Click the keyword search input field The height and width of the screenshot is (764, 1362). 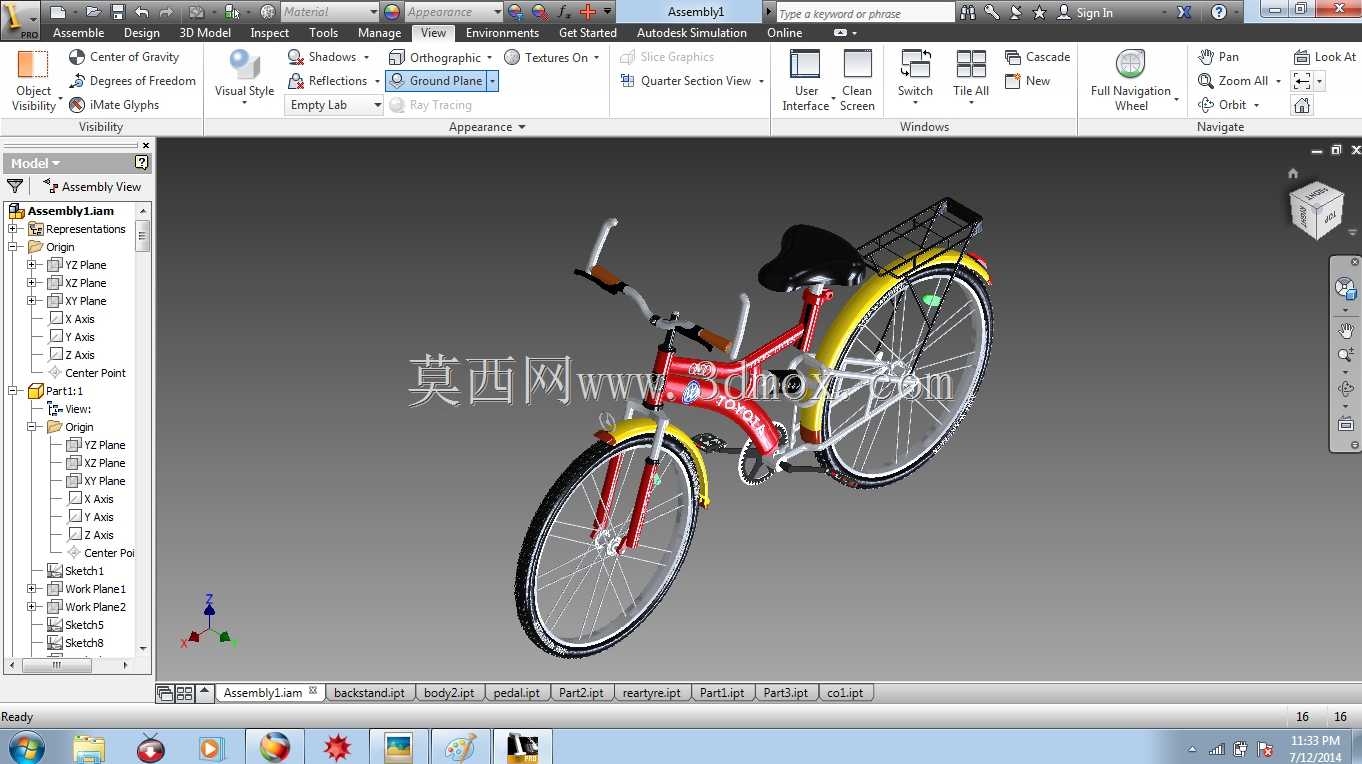tap(865, 12)
